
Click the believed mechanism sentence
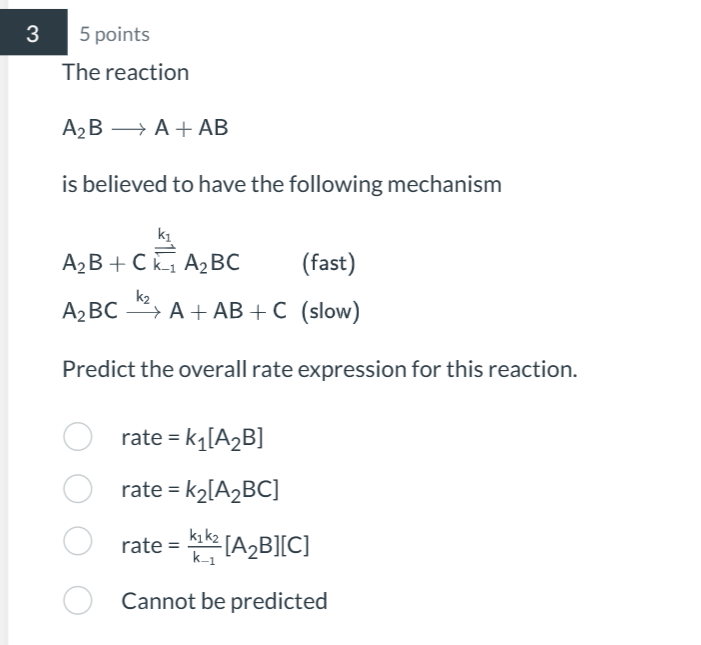[x=281, y=184]
